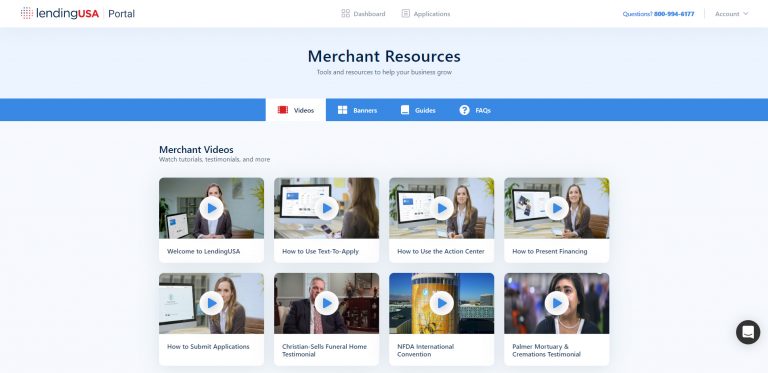The width and height of the screenshot is (768, 373).
Task: Open the Dashboard navigation link
Action: click(x=363, y=14)
